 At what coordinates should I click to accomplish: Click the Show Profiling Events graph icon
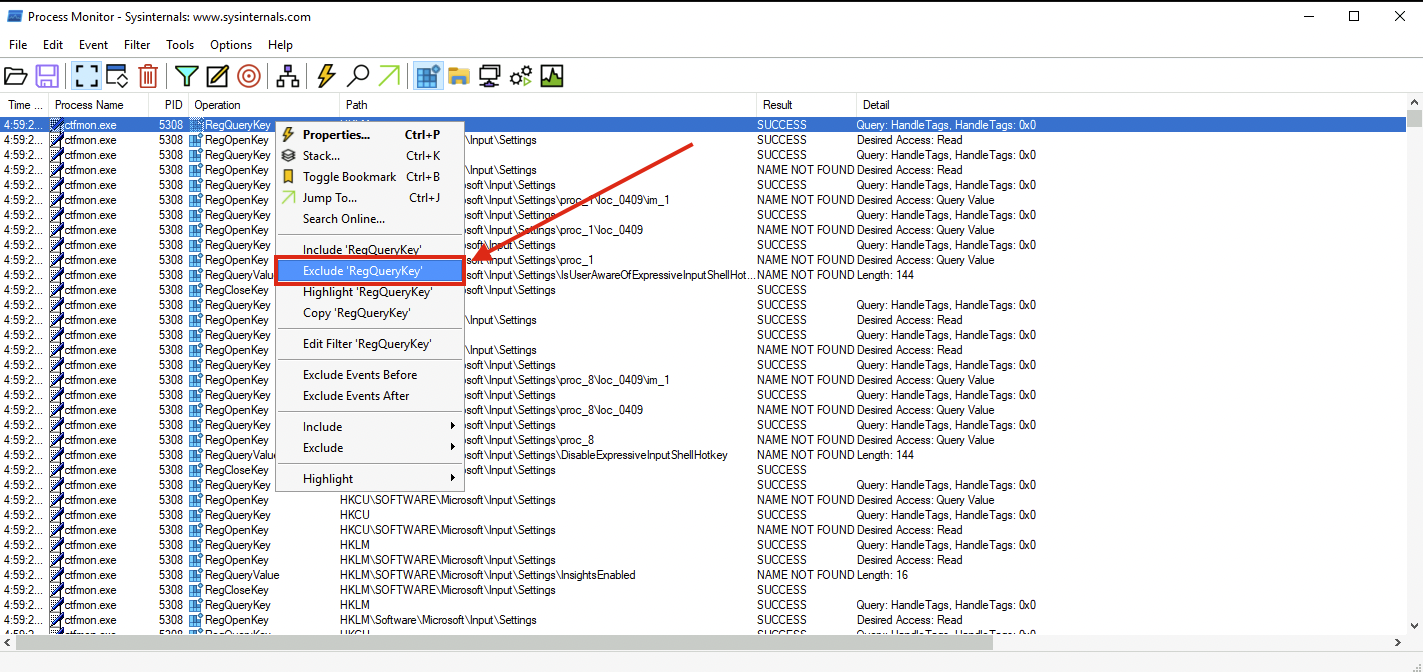coord(552,76)
